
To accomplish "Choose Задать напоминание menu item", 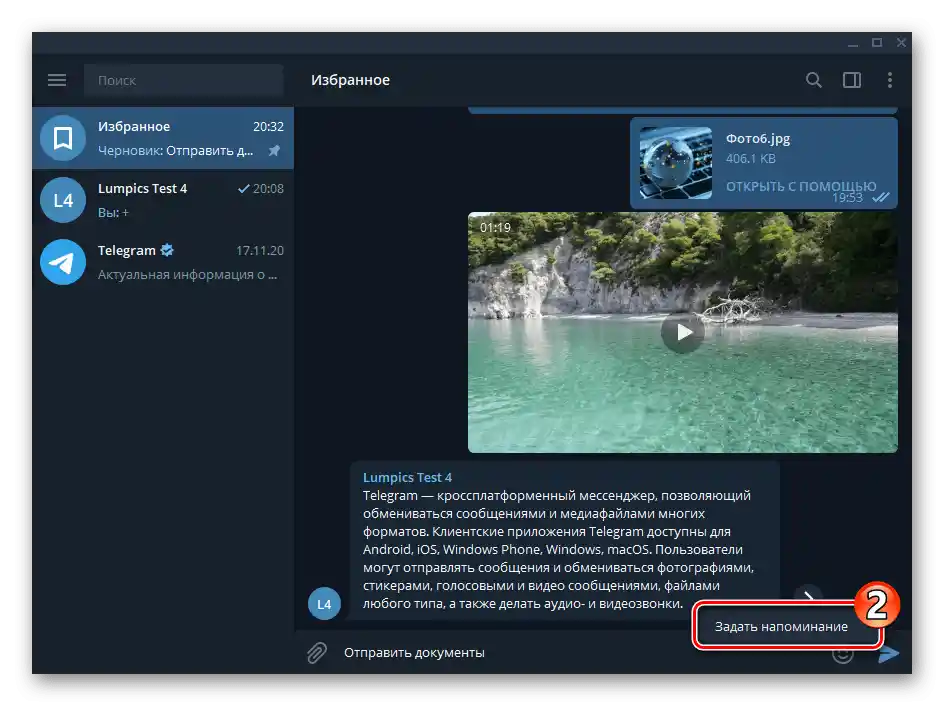I will pos(781,627).
